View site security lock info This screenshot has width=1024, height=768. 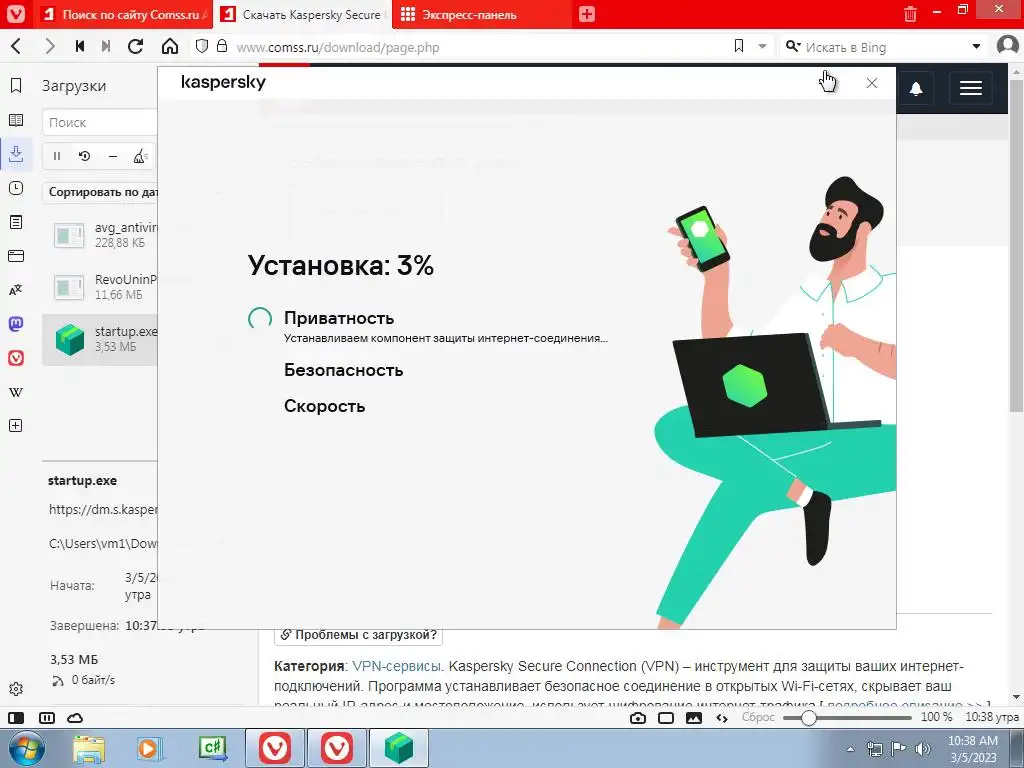click(x=222, y=46)
